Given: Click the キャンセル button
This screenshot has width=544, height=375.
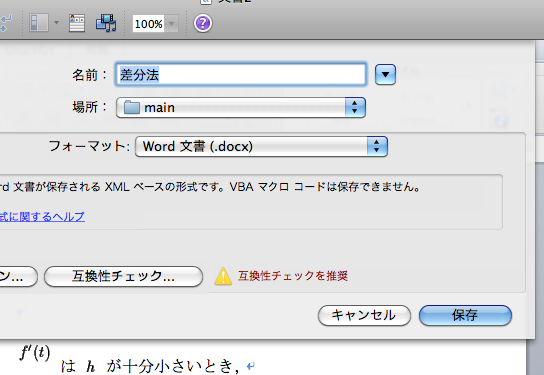Looking at the screenshot, I should 364,315.
